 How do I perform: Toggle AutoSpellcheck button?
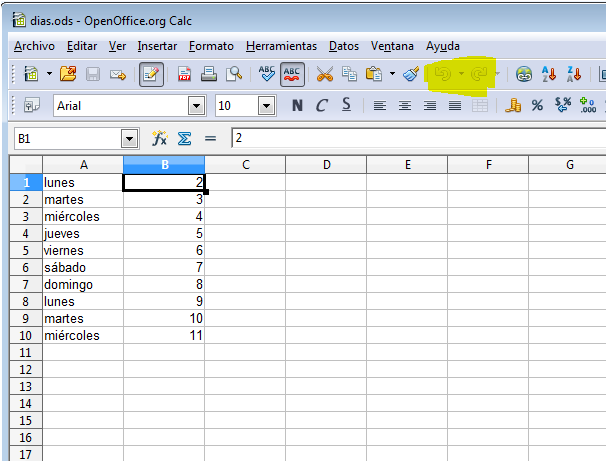pos(293,74)
